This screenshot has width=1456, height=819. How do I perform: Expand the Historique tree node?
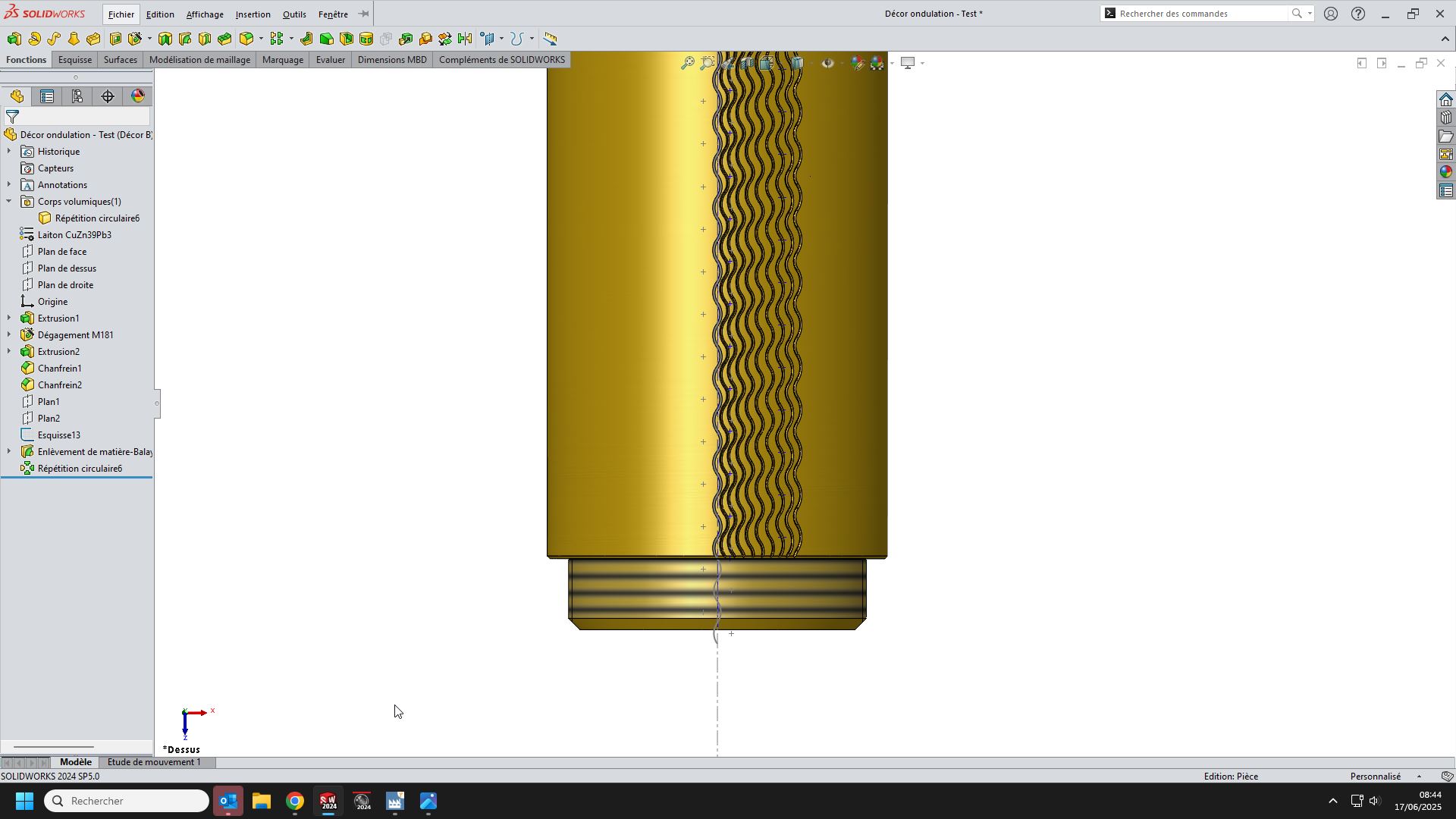pos(9,152)
